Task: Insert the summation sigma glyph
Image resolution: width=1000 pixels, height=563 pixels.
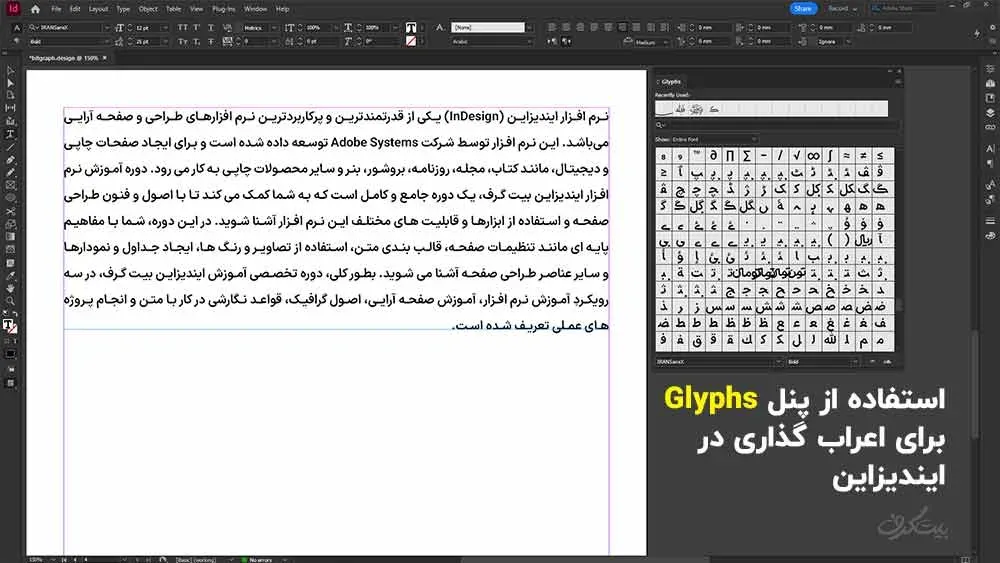Action: pyautogui.click(x=746, y=156)
